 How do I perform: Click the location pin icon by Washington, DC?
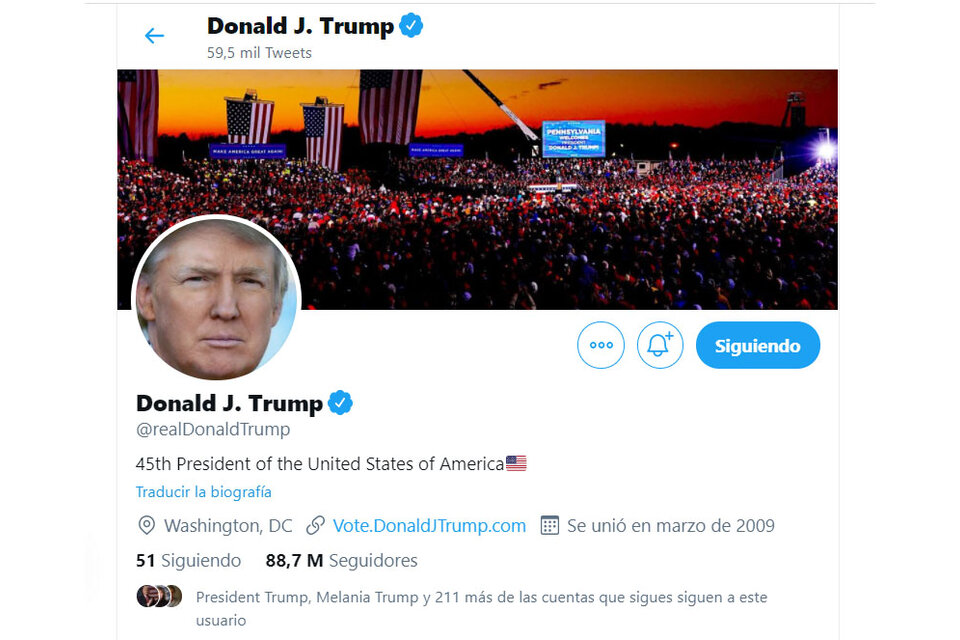click(x=146, y=525)
